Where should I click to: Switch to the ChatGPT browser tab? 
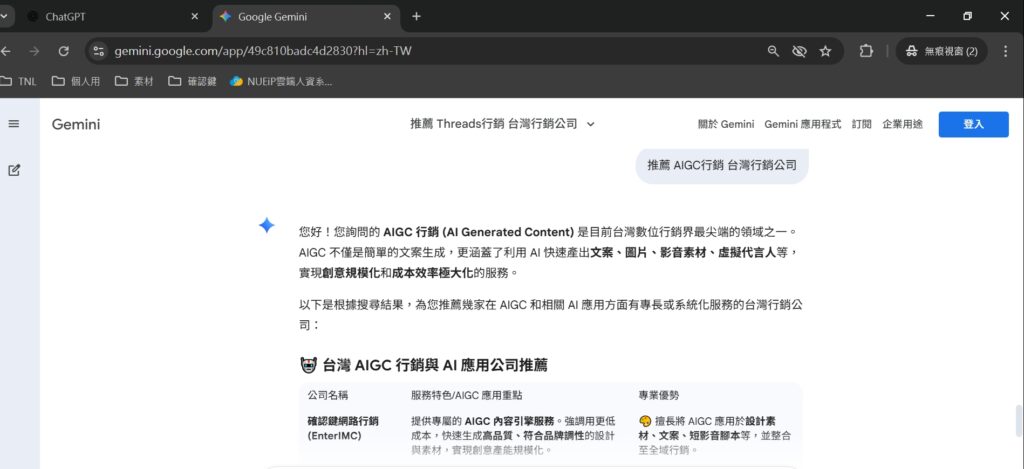[x=111, y=17]
